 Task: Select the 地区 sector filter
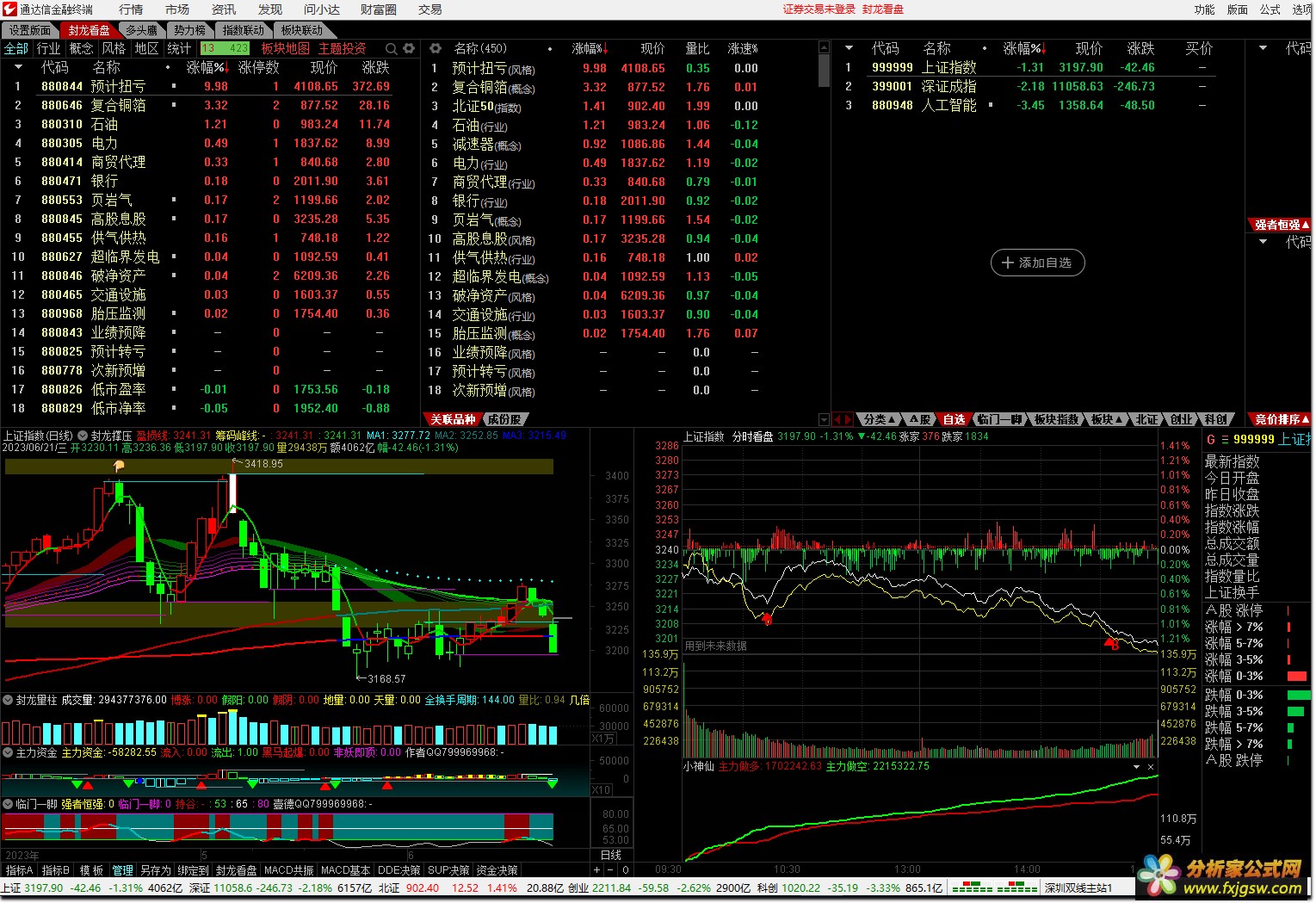coord(147,48)
